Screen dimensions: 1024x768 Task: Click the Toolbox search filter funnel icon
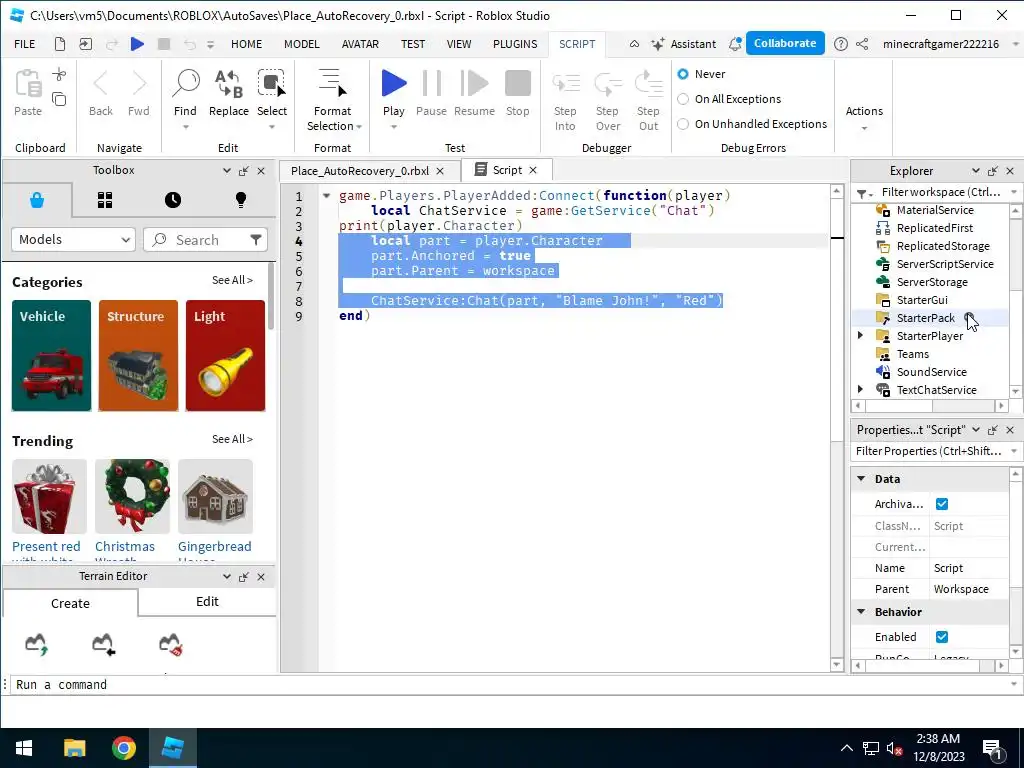[x=256, y=240]
